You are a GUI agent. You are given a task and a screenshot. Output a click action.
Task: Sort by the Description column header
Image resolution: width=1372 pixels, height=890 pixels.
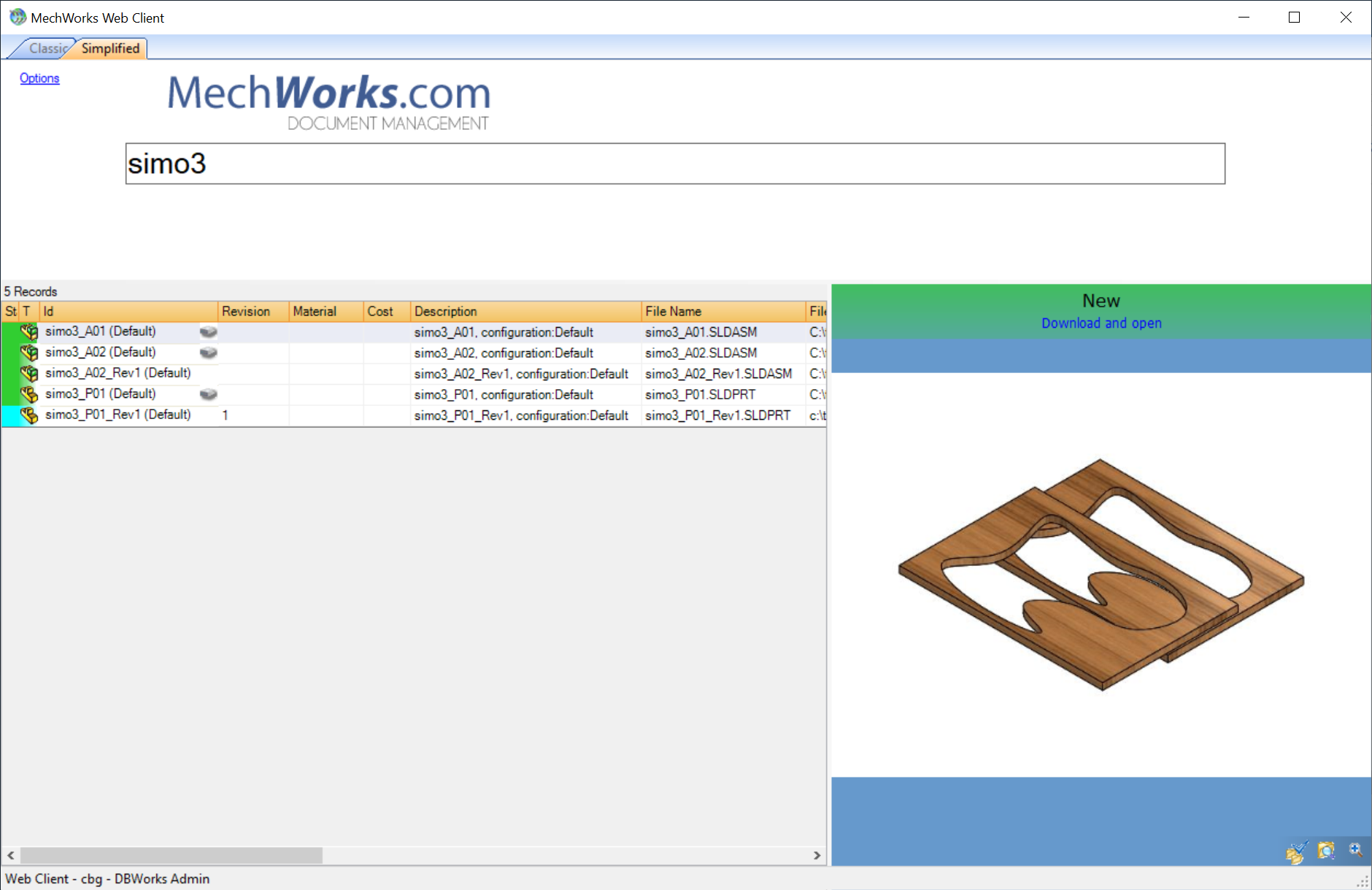coord(526,312)
